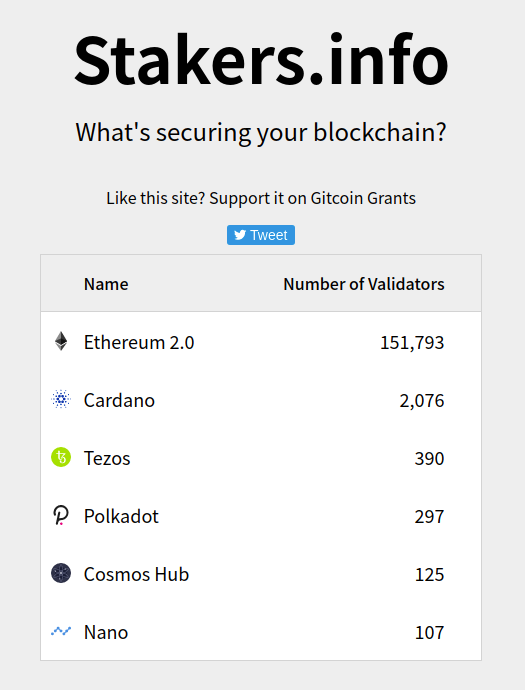
Task: Click the Twitter bird in Tweet button
Action: (240, 235)
